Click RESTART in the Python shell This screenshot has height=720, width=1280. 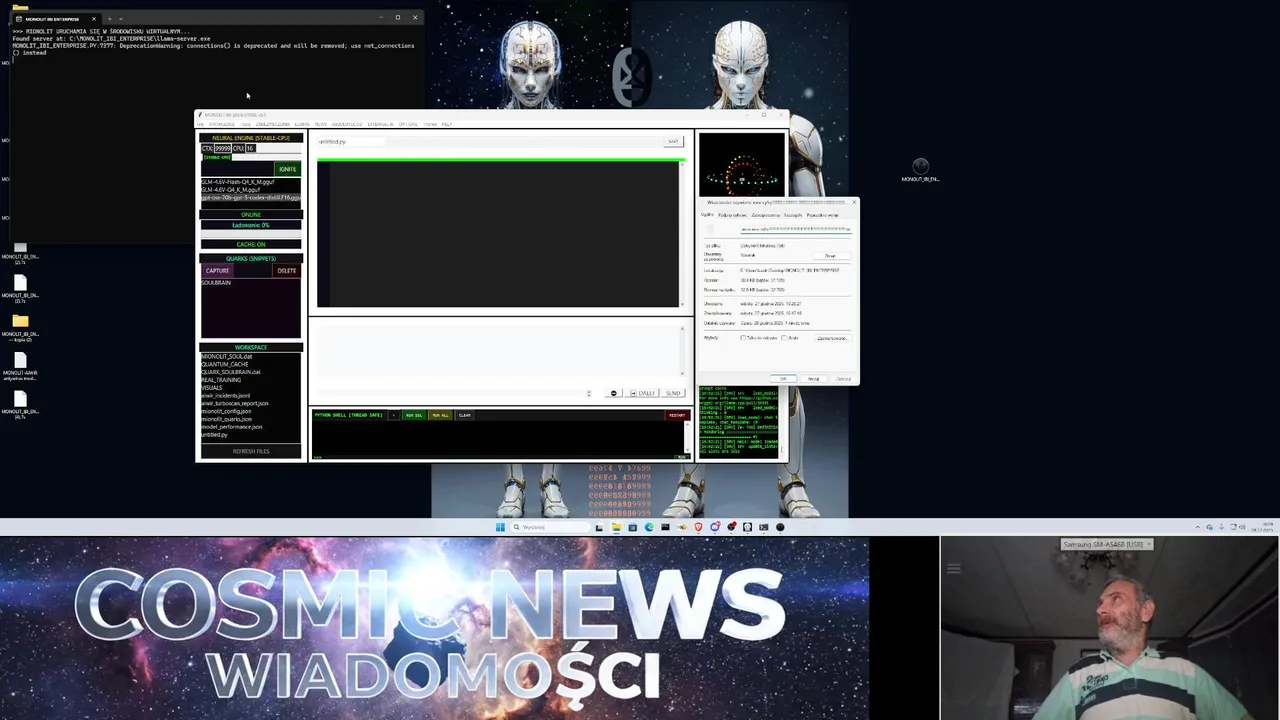[x=677, y=415]
